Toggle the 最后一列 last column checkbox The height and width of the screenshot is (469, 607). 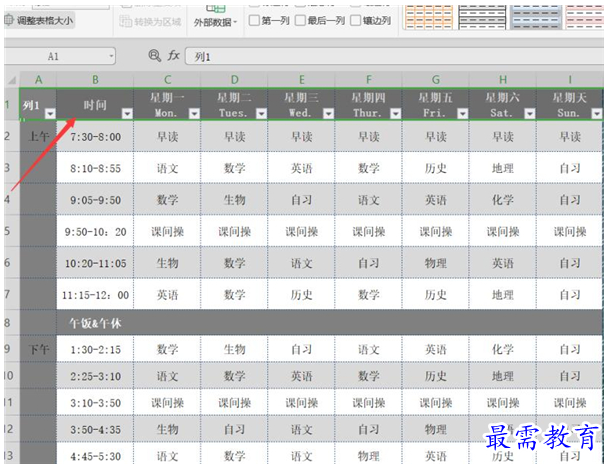pos(300,21)
